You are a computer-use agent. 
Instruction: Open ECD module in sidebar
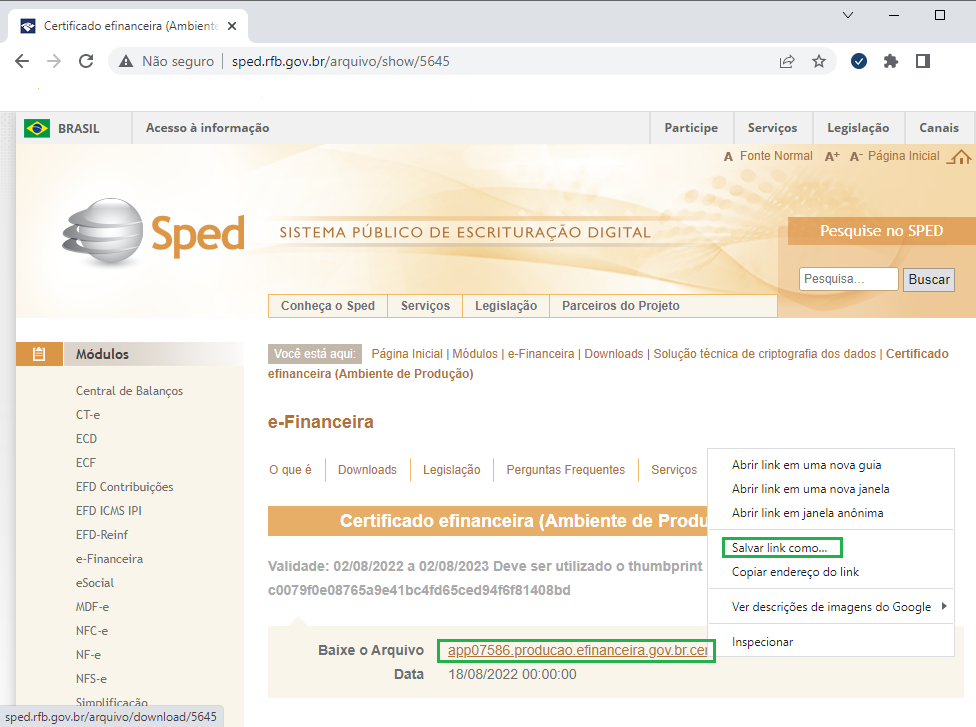pos(87,439)
